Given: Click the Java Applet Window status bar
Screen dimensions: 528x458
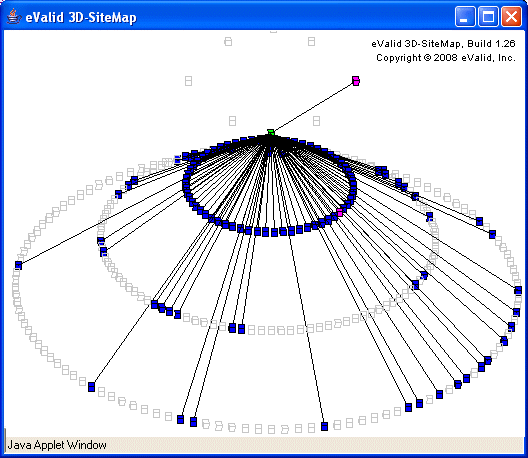Looking at the screenshot, I should point(264,445).
